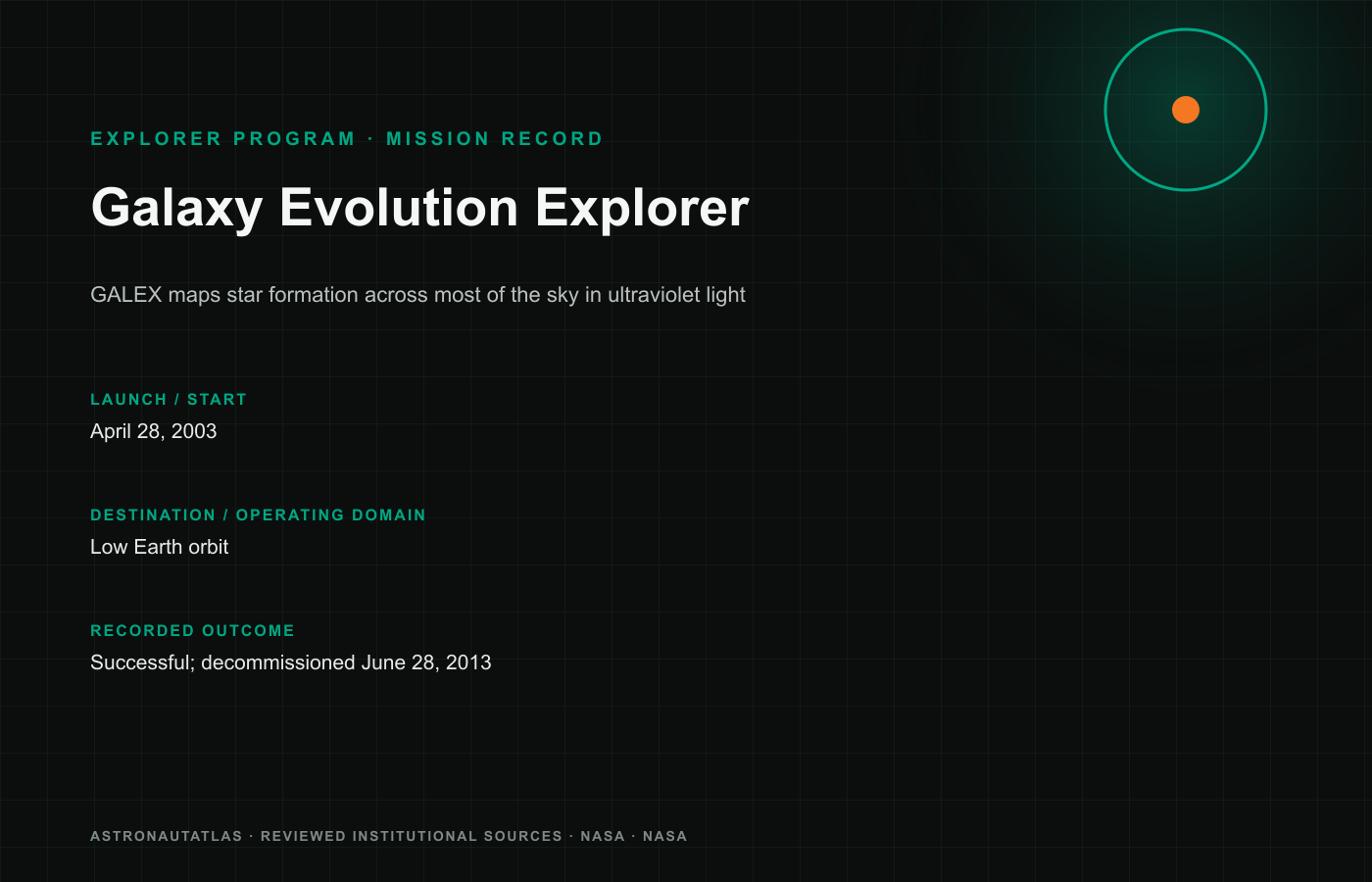Click the orange dot in the orbit emblem
The image size is (1372, 882).
click(x=1186, y=110)
